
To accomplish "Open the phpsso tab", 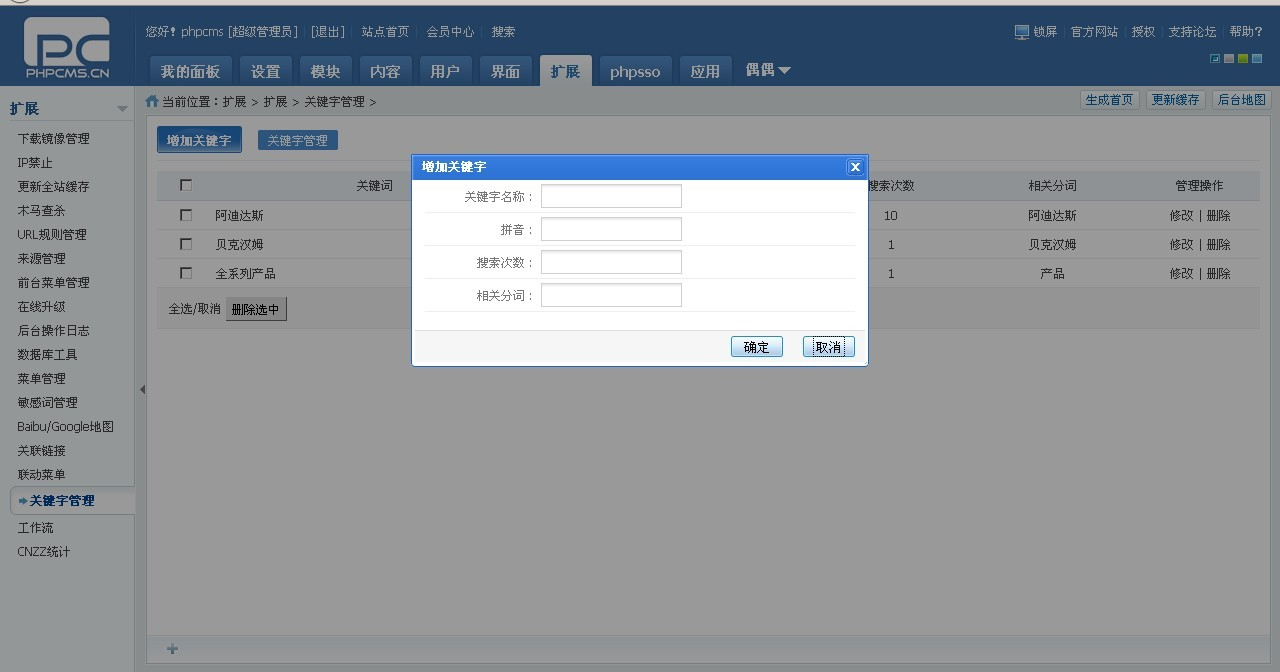I will click(635, 71).
